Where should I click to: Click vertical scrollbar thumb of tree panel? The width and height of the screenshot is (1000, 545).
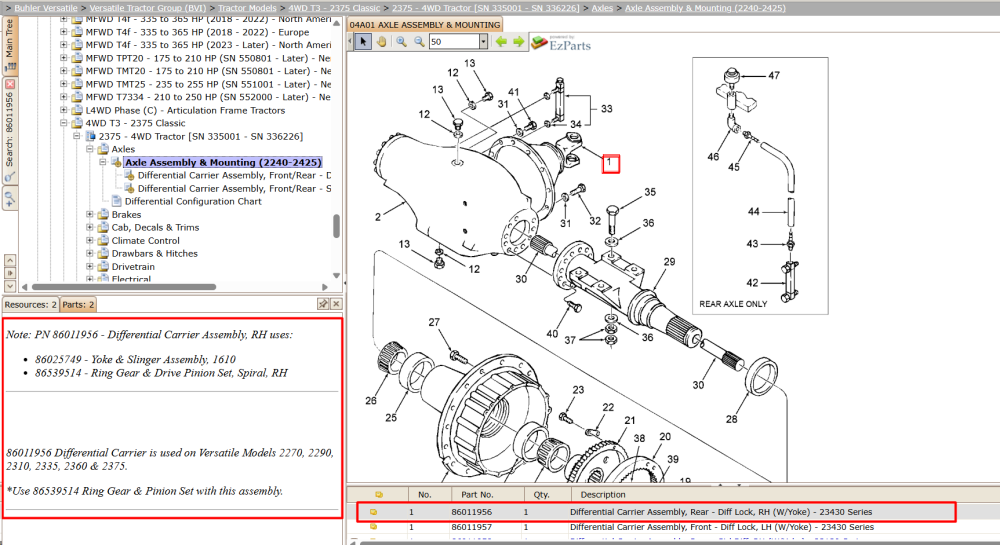click(x=336, y=226)
